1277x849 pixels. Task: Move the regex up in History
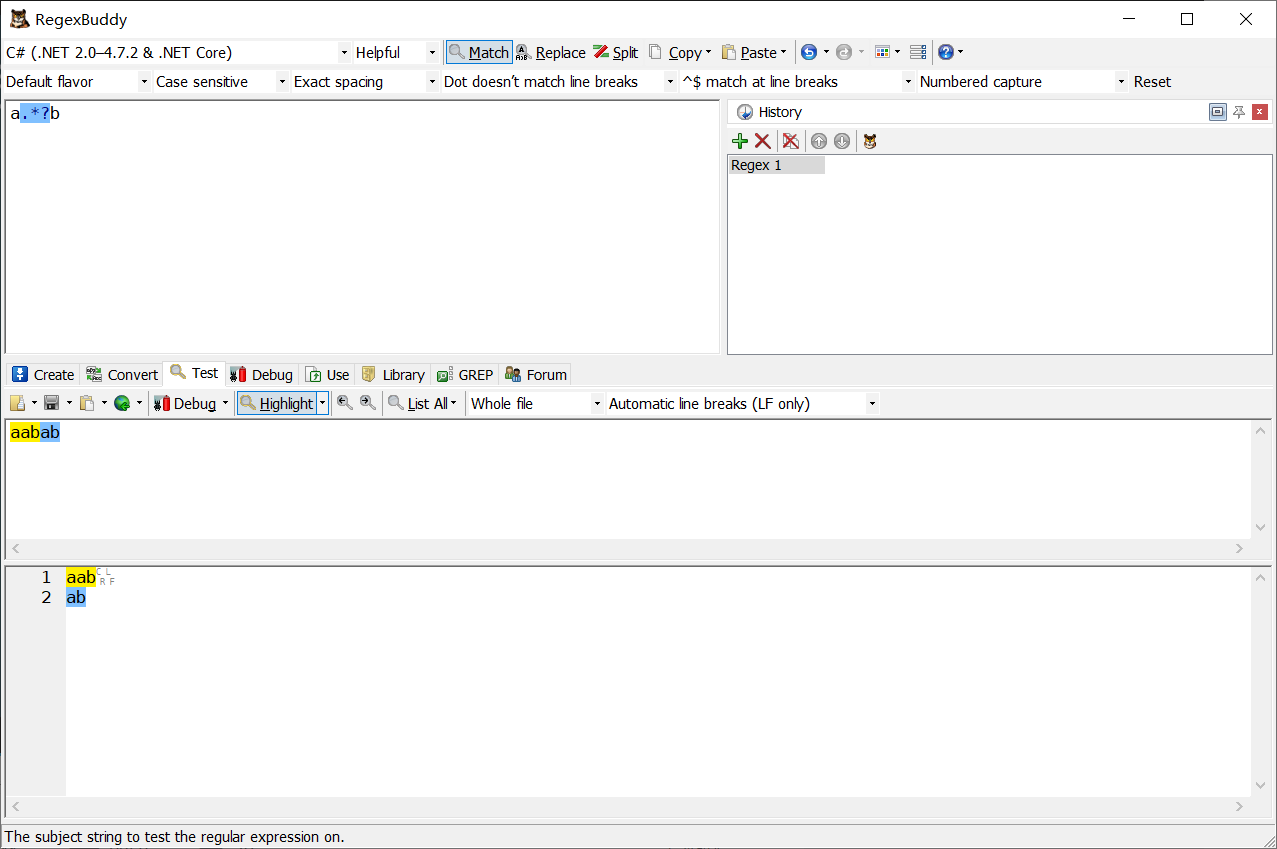point(819,141)
